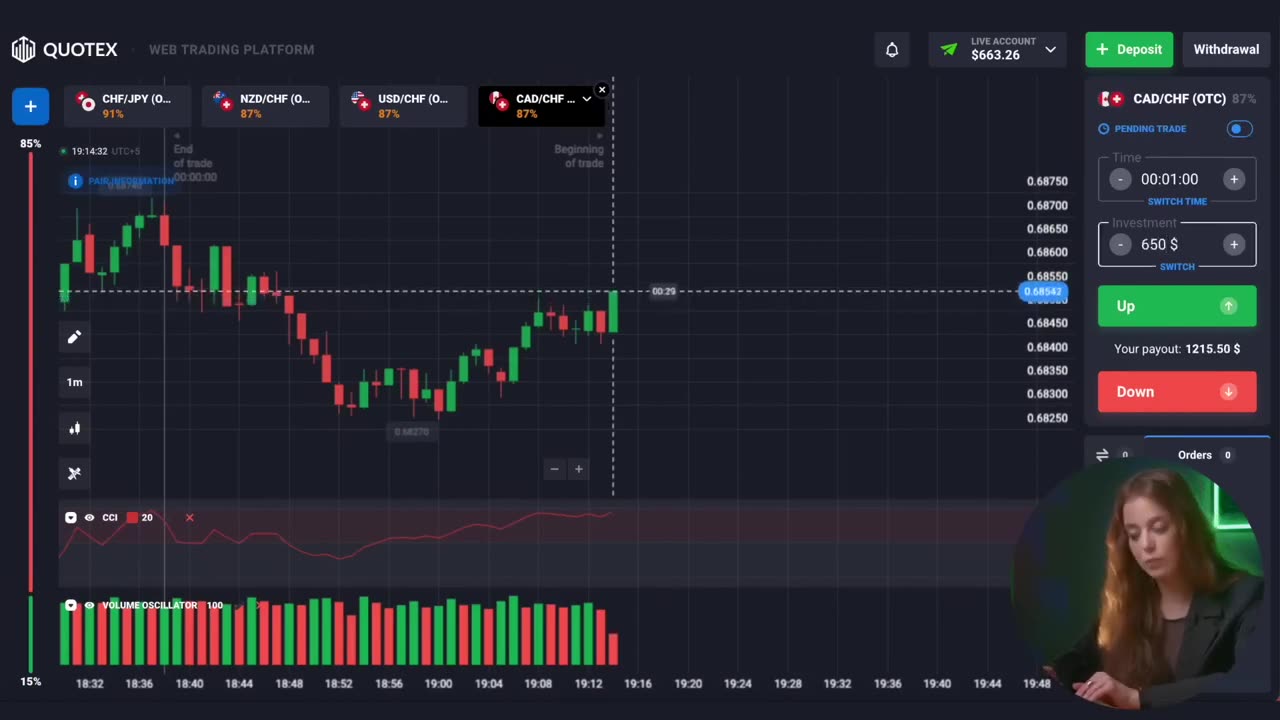
Task: Close the CAD/CHF asset tab
Action: pos(601,90)
